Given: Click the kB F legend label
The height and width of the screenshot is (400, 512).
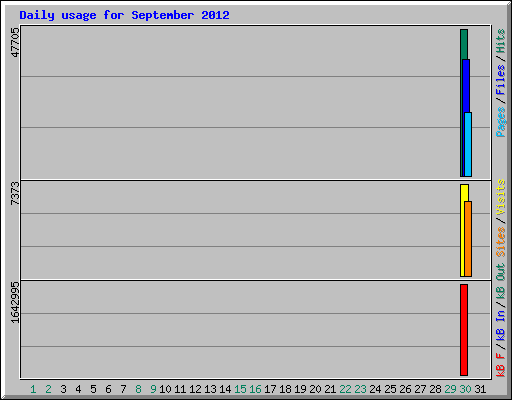Looking at the screenshot, I should click(500, 365).
